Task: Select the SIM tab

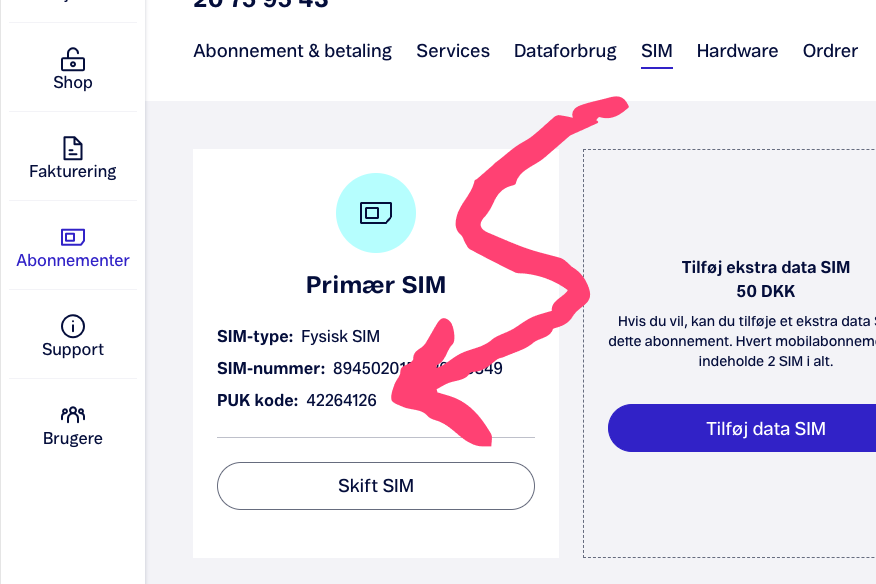Action: click(656, 51)
